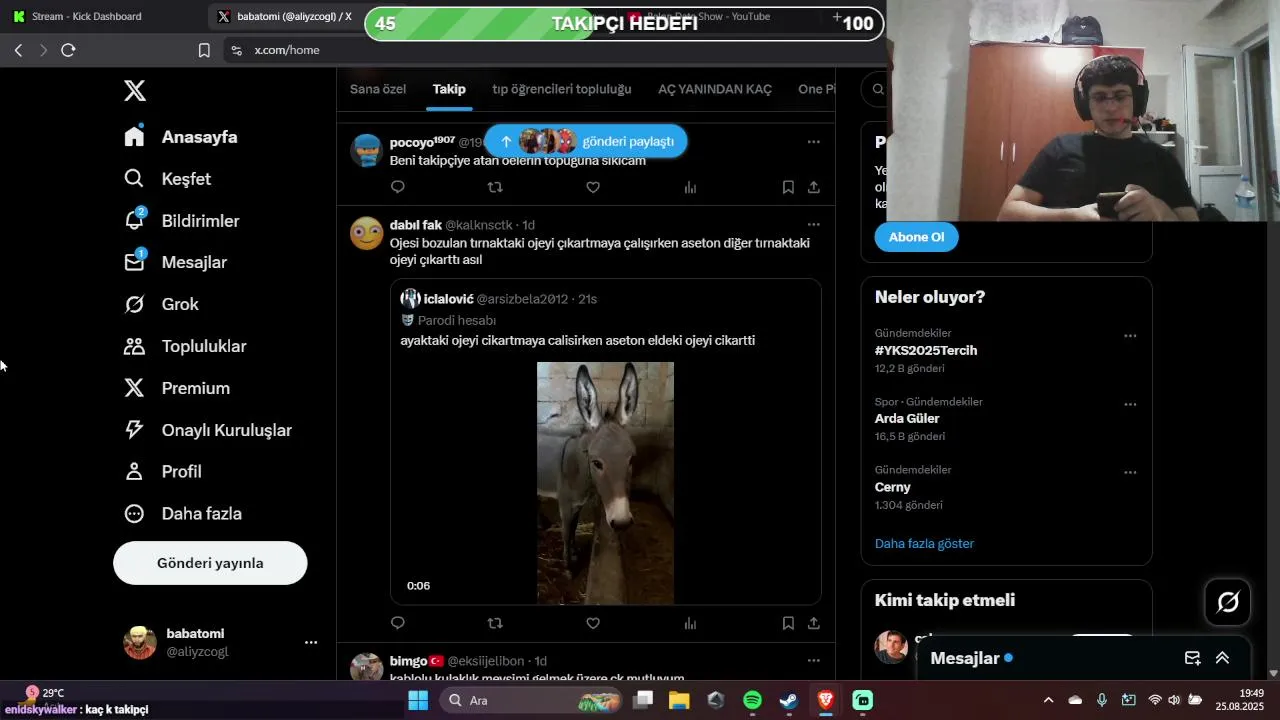Click the search box icon
The height and width of the screenshot is (720, 1280).
point(878,89)
